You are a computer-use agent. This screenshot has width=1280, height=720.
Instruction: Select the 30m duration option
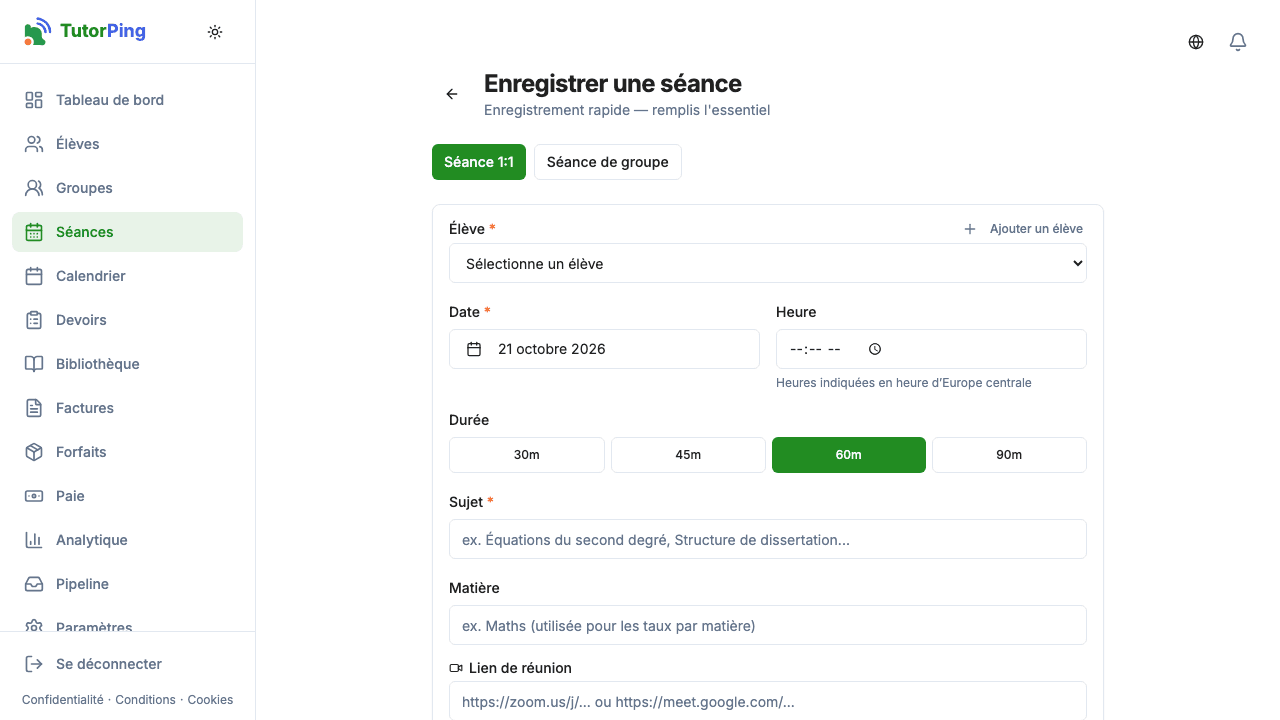pos(527,455)
